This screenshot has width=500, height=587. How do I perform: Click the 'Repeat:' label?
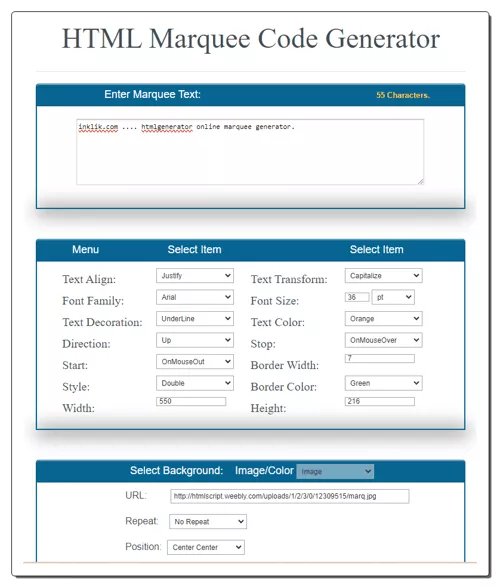tap(141, 521)
